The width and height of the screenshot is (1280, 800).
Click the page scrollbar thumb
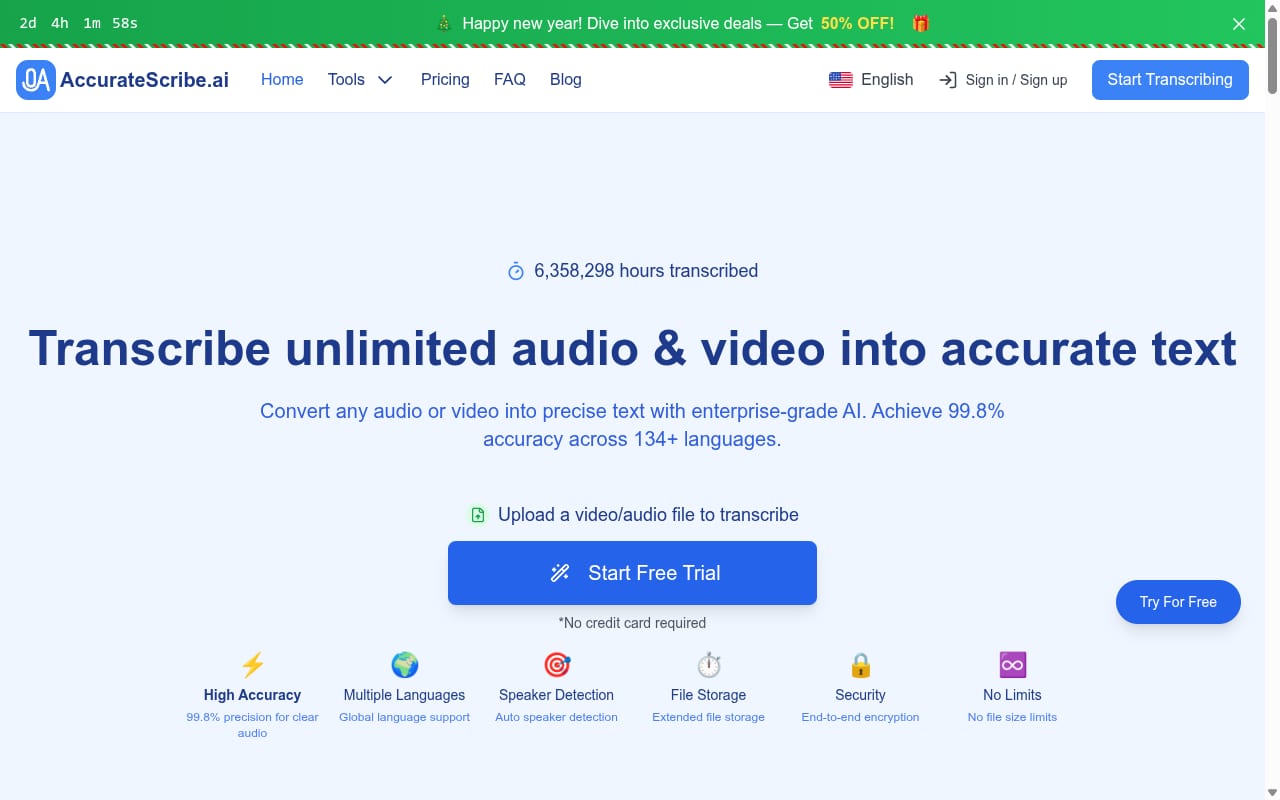(1272, 55)
